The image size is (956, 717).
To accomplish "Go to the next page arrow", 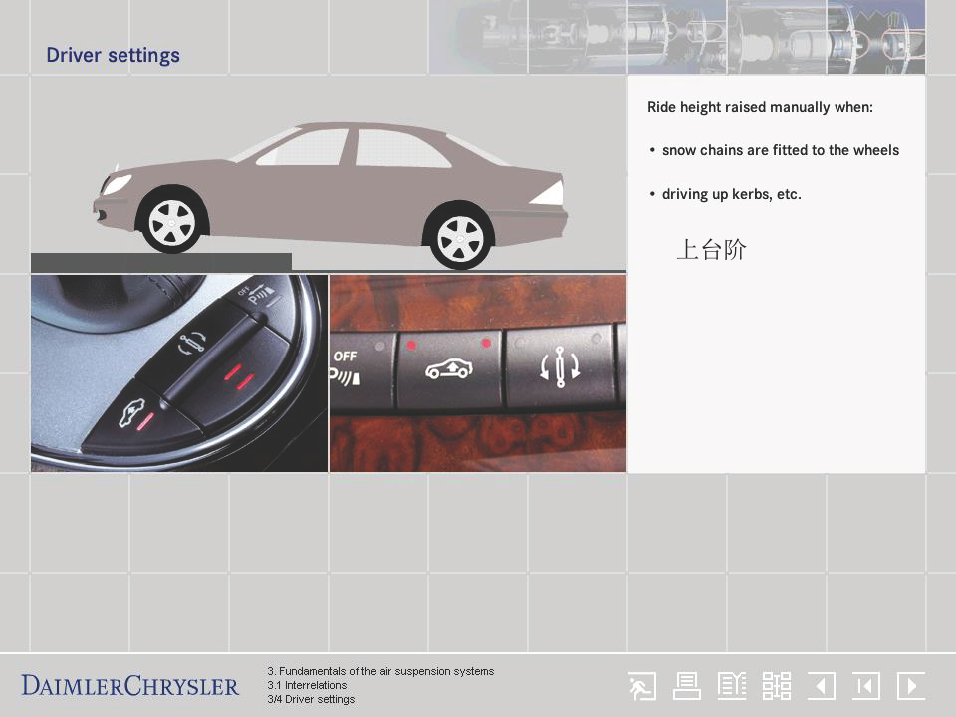I will click(911, 687).
